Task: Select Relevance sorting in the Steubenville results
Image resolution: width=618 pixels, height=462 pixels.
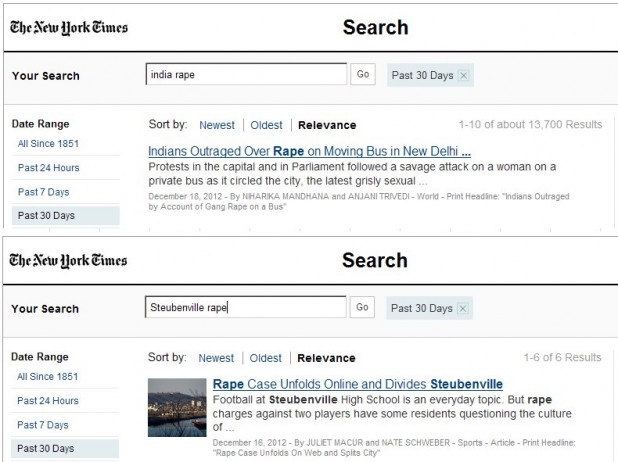Action: tap(326, 358)
